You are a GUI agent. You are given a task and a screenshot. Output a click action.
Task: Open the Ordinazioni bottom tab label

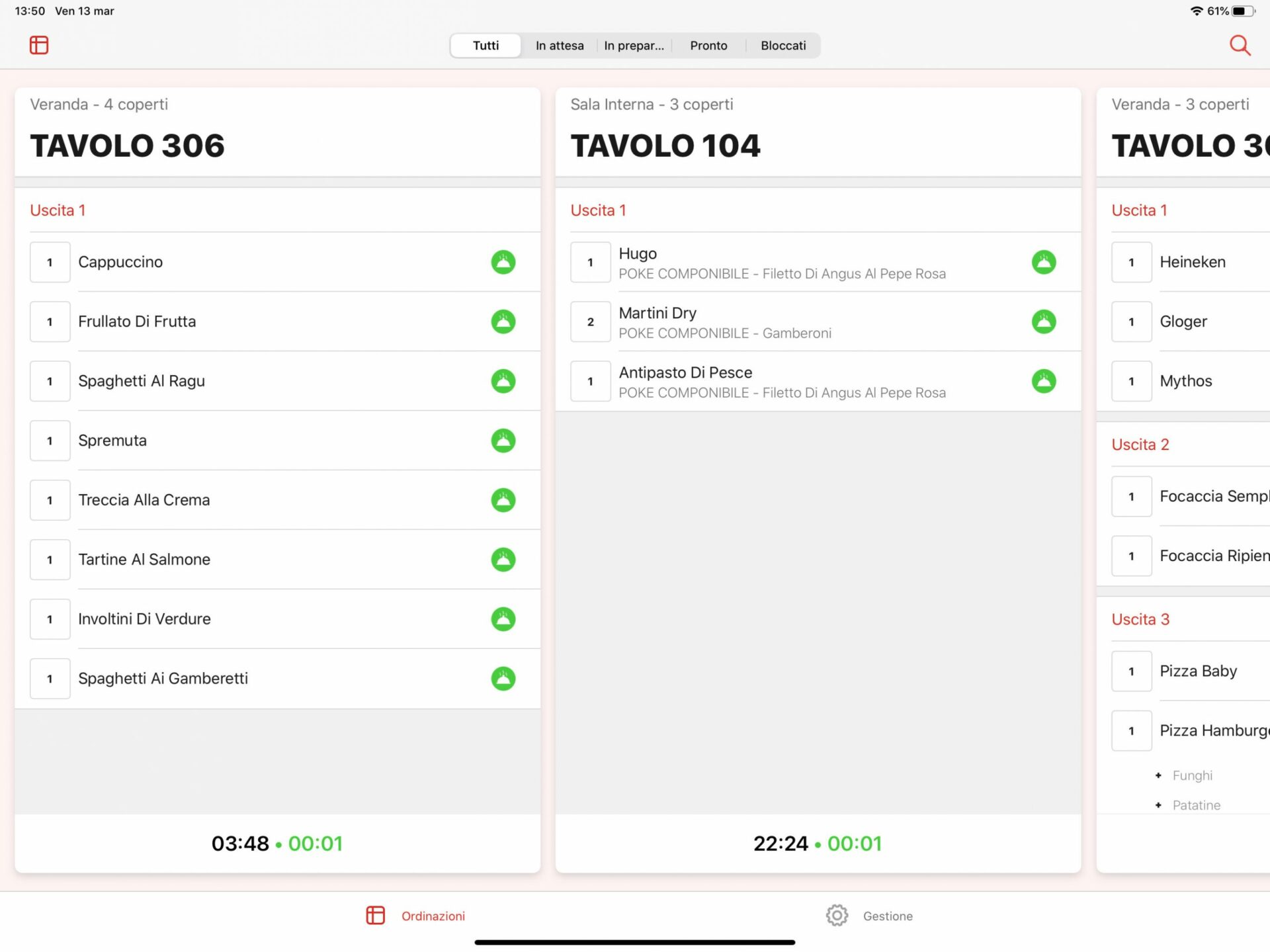[x=433, y=916]
